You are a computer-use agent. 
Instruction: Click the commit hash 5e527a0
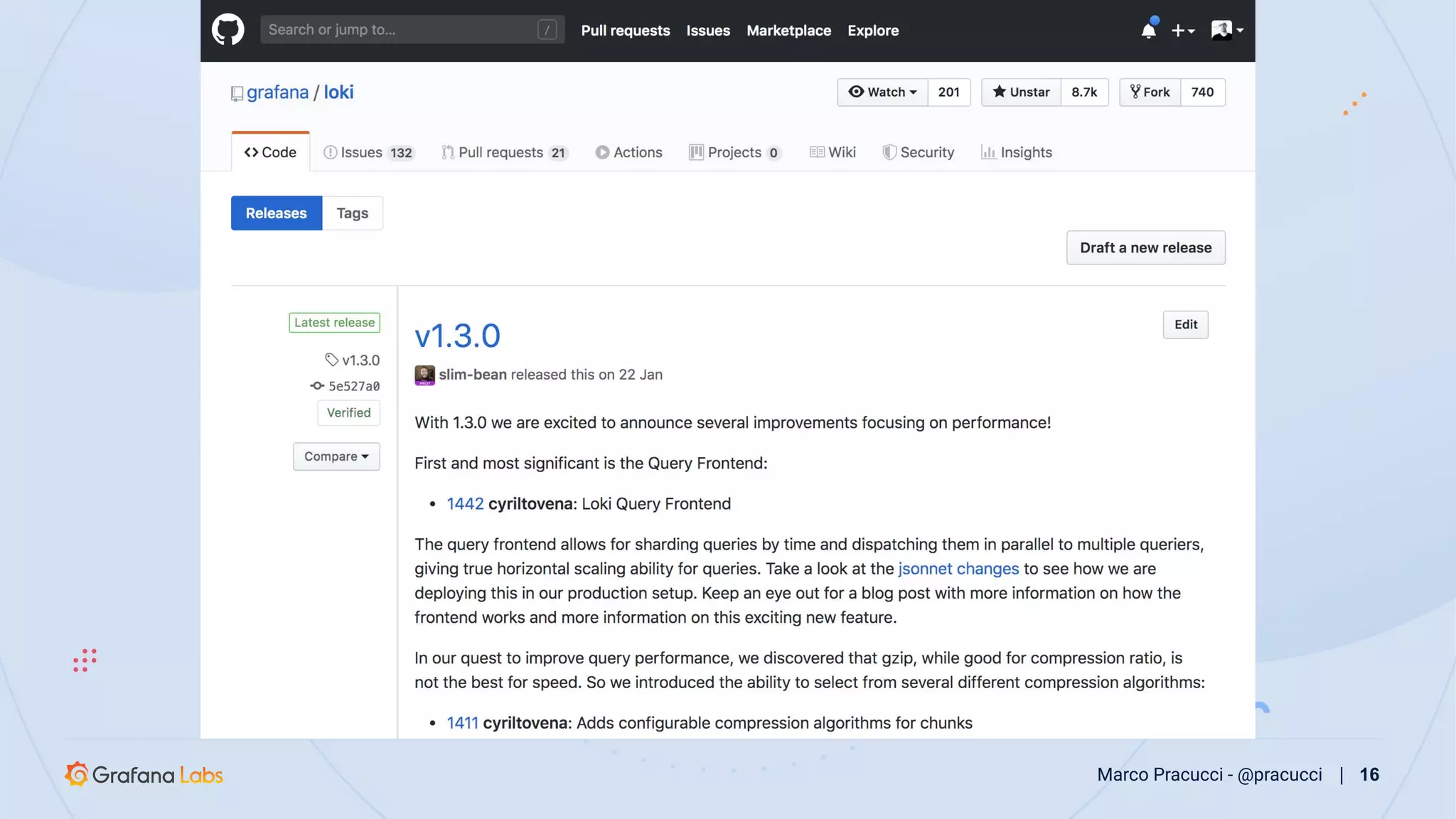353,386
